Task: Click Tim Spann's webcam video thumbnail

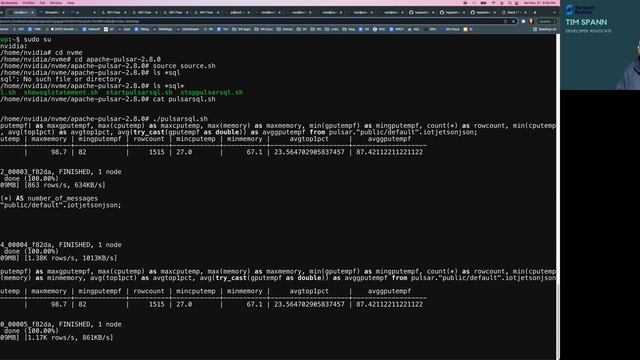Action: [x=600, y=45]
